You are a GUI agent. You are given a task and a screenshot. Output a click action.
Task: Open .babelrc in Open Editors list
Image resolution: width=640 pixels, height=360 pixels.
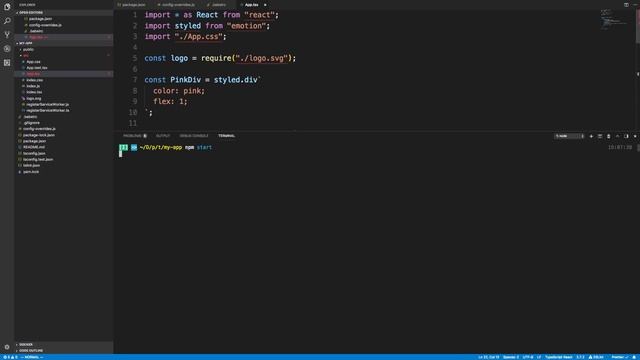[x=36, y=31]
